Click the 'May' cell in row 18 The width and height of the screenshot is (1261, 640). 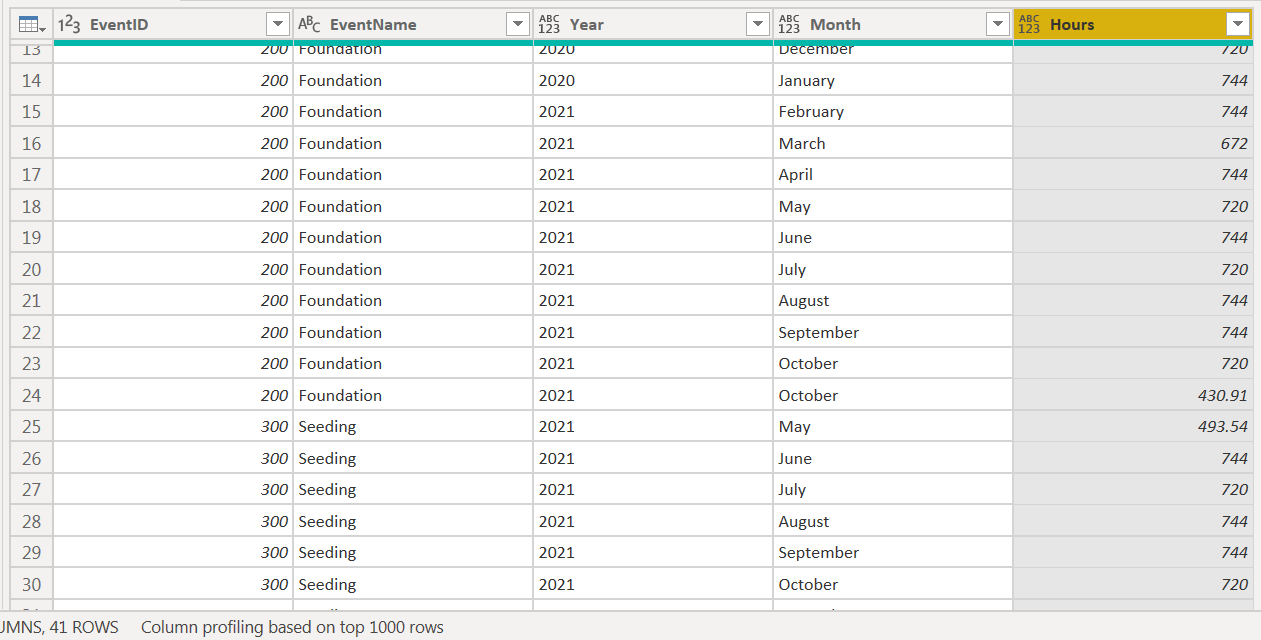[893, 206]
